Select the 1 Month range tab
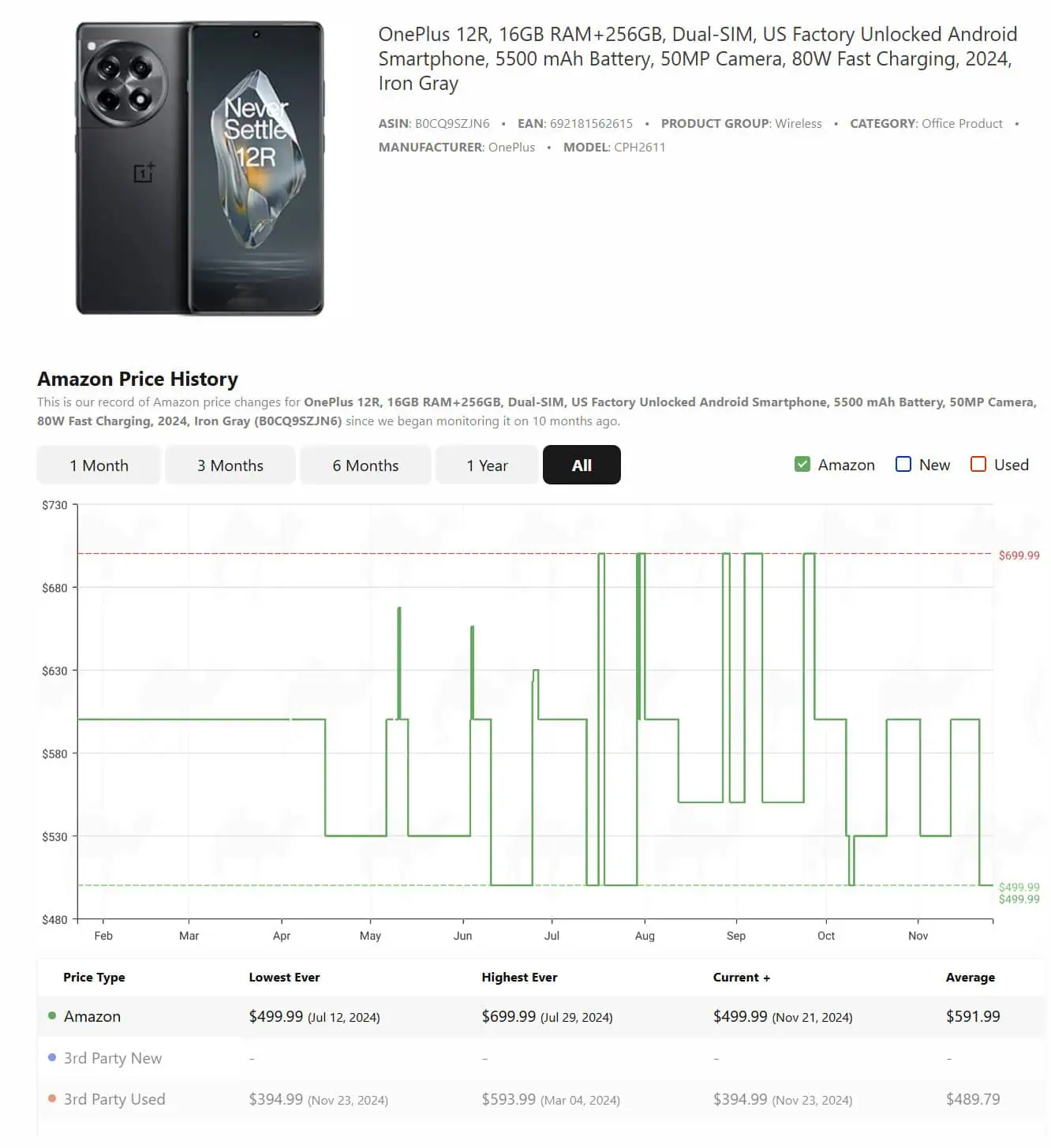Viewport: 1051px width, 1148px height. click(99, 466)
